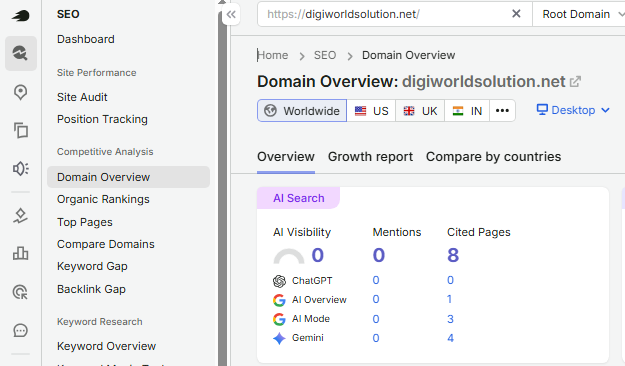The width and height of the screenshot is (625, 366).
Task: Open AI Mode cited pages count 3
Action: point(450,319)
